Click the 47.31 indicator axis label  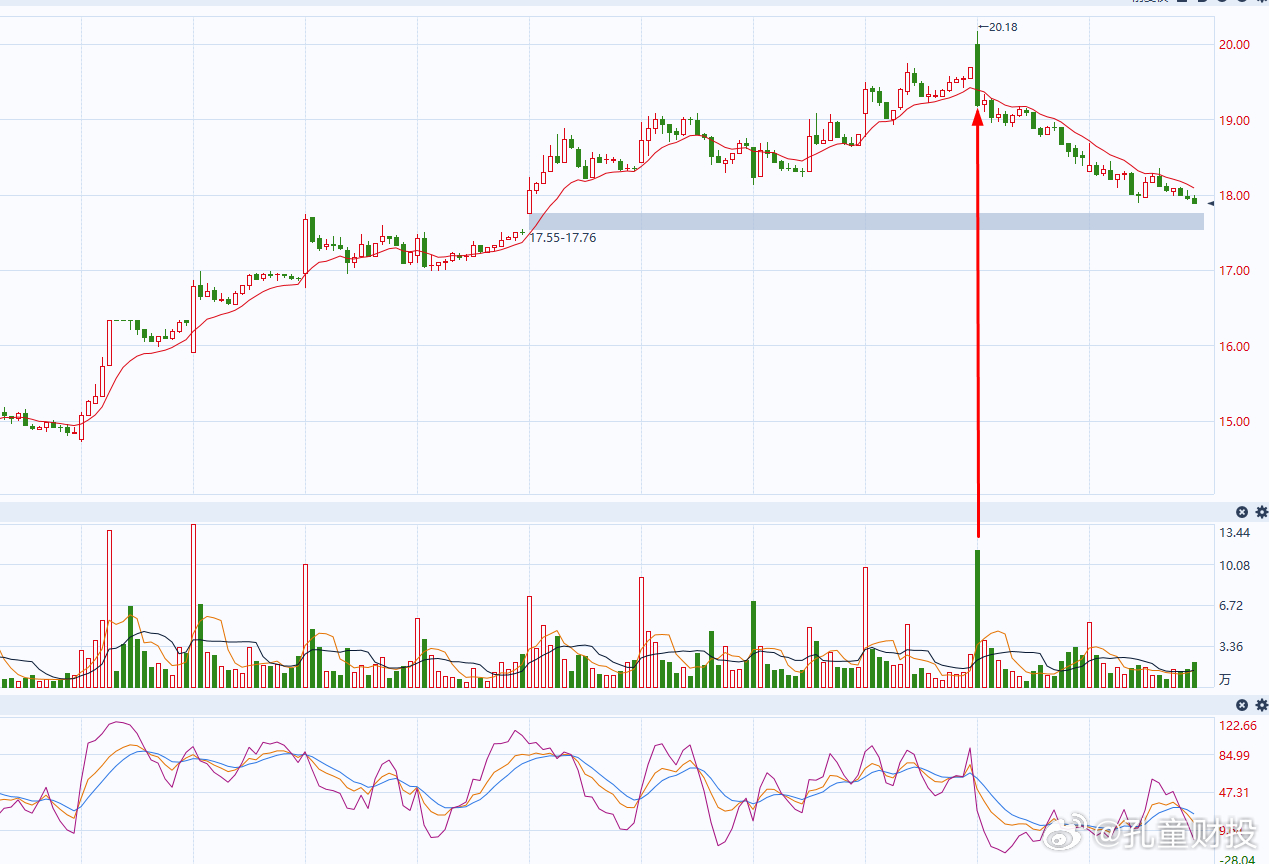click(1234, 793)
